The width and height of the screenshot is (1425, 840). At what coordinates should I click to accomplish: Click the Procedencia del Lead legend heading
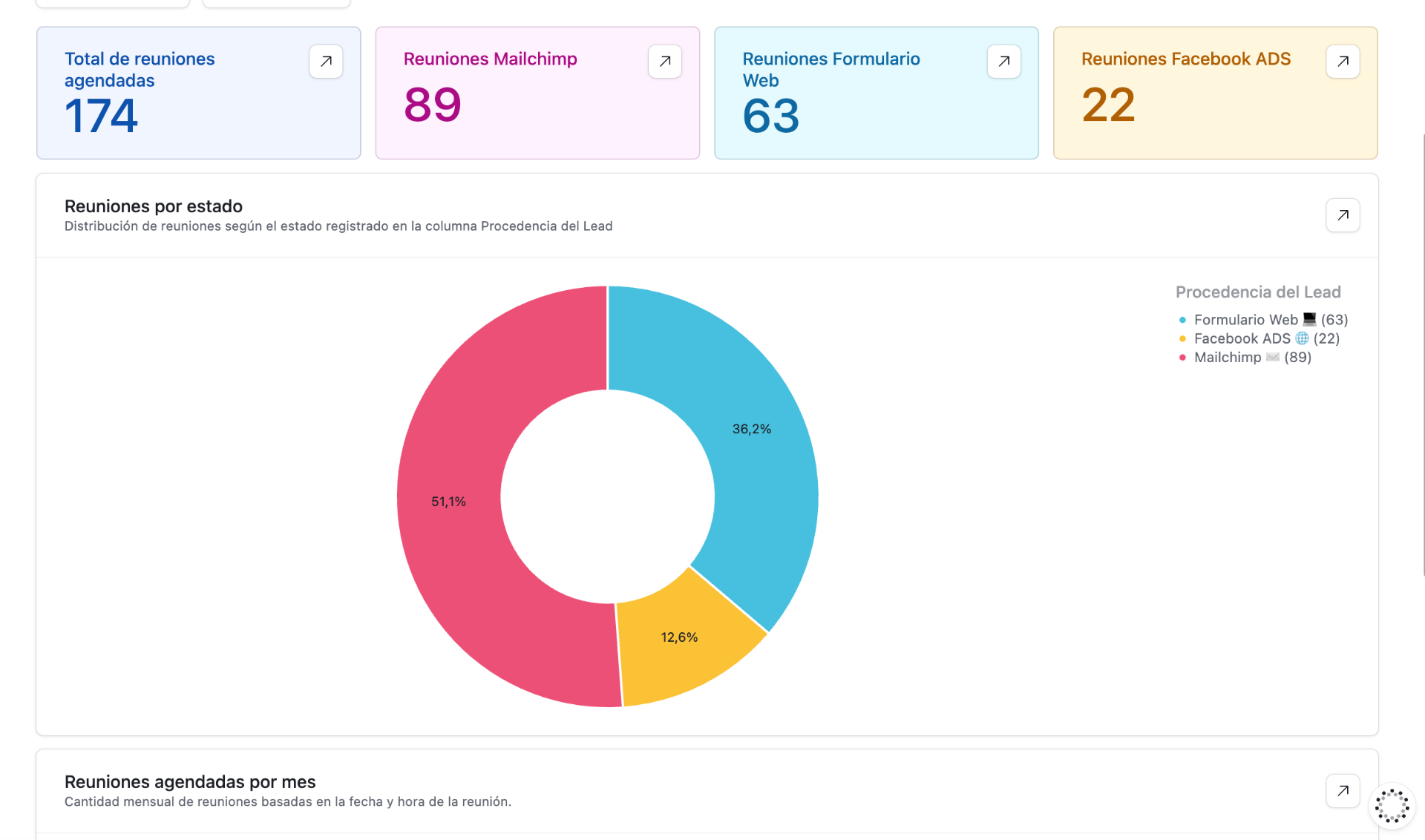pos(1258,292)
